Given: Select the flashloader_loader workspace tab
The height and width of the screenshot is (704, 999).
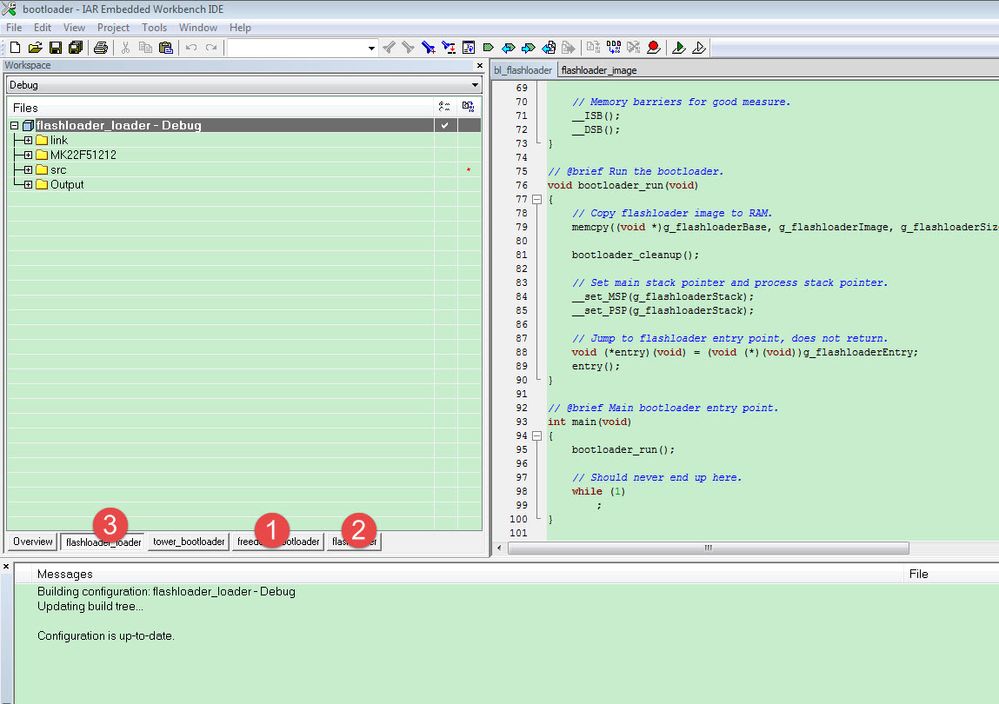Looking at the screenshot, I should click(104, 542).
